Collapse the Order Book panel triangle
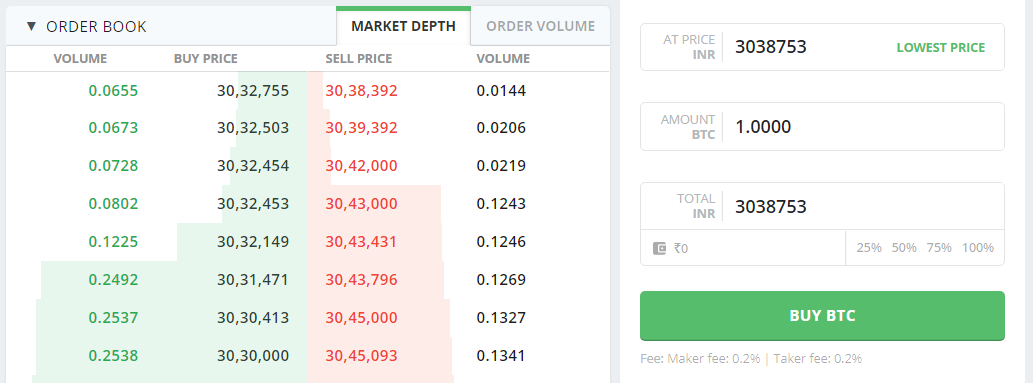1033x383 pixels. coord(31,27)
